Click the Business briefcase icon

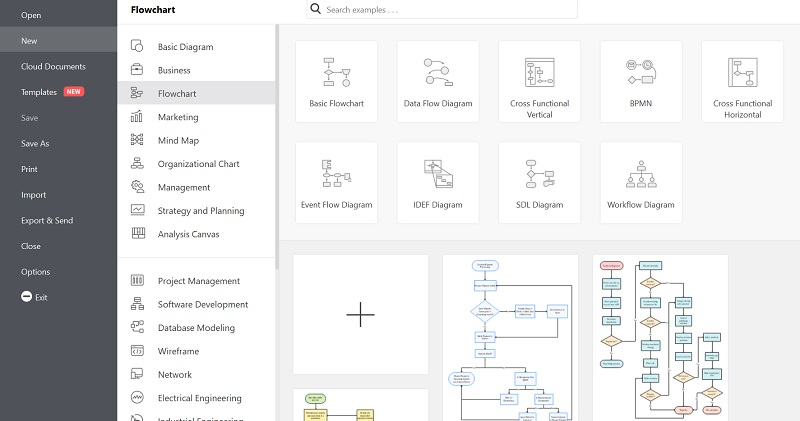click(137, 69)
